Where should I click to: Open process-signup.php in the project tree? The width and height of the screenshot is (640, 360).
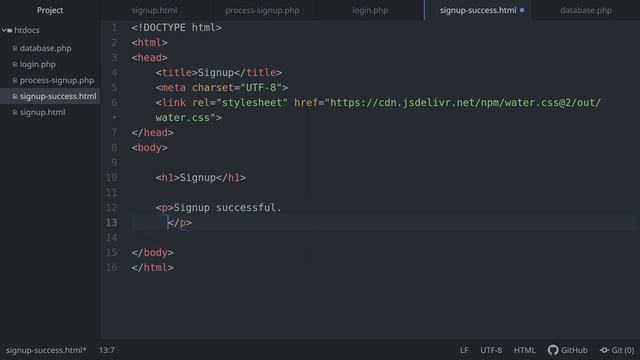[57, 80]
